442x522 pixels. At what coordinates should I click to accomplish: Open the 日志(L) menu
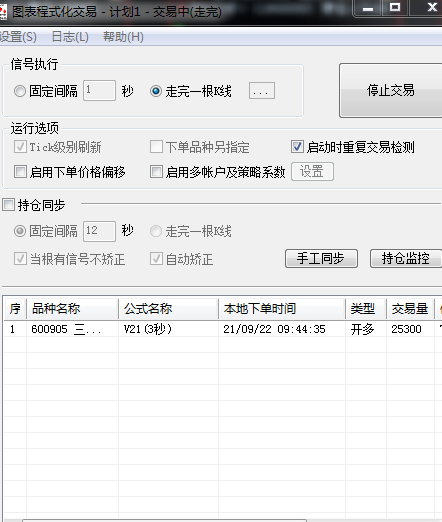[x=70, y=37]
